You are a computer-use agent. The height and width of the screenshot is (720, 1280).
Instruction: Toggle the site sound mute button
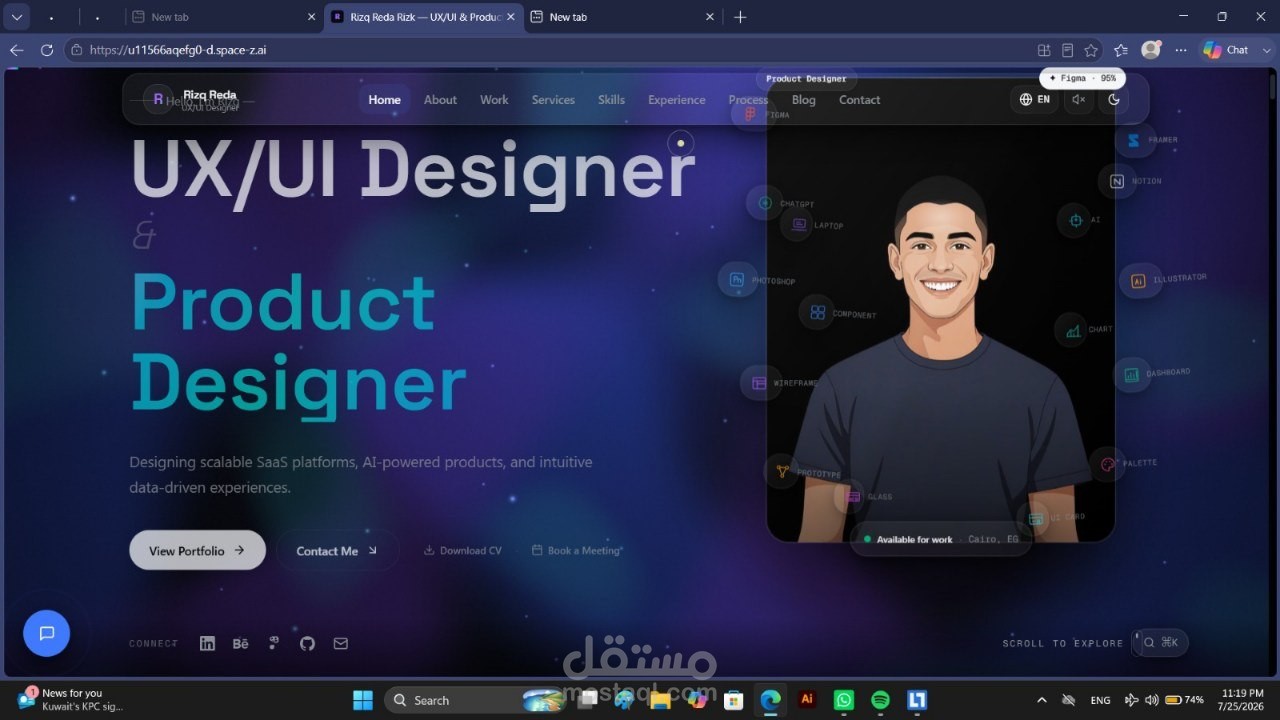click(x=1079, y=99)
